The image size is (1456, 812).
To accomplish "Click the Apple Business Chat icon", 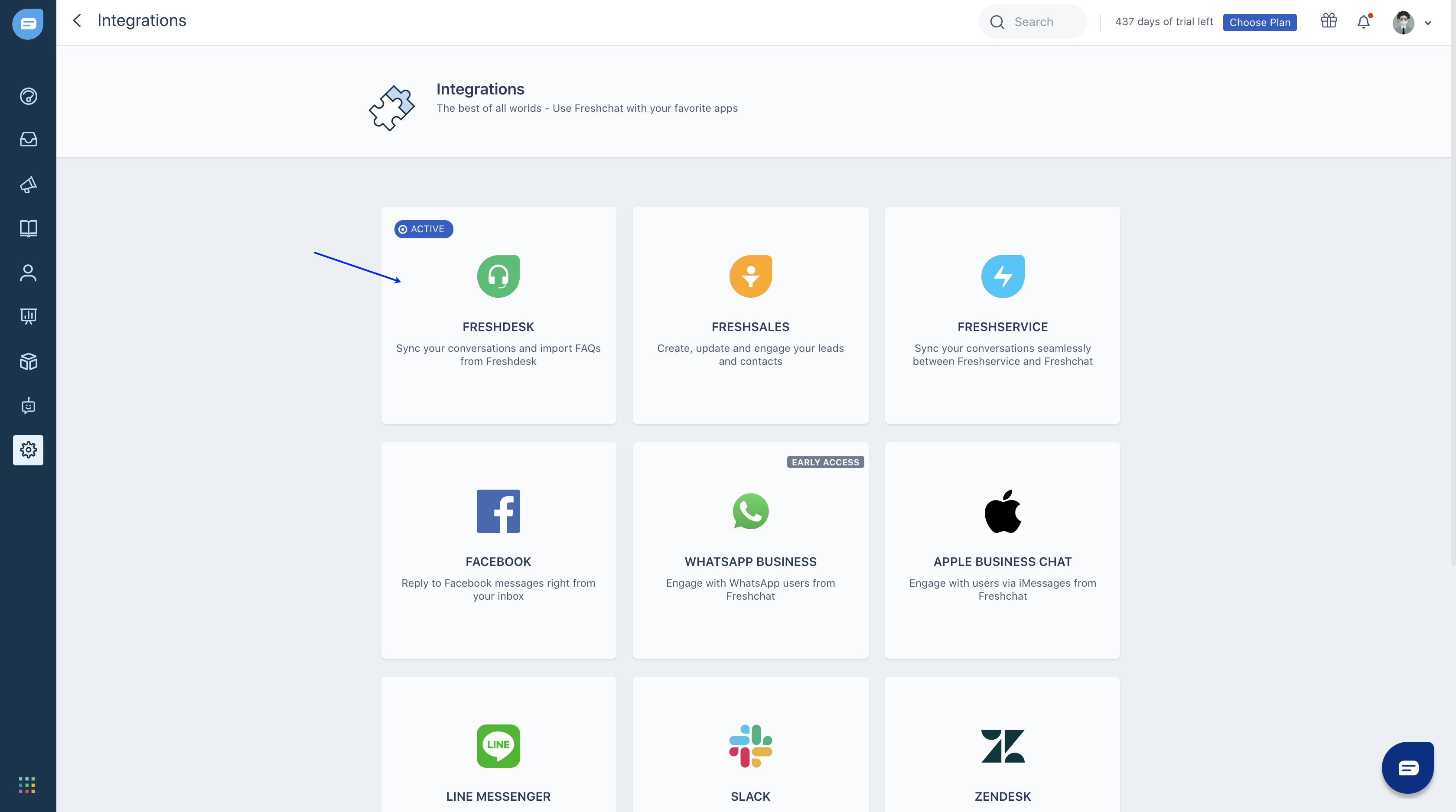I will point(1002,510).
